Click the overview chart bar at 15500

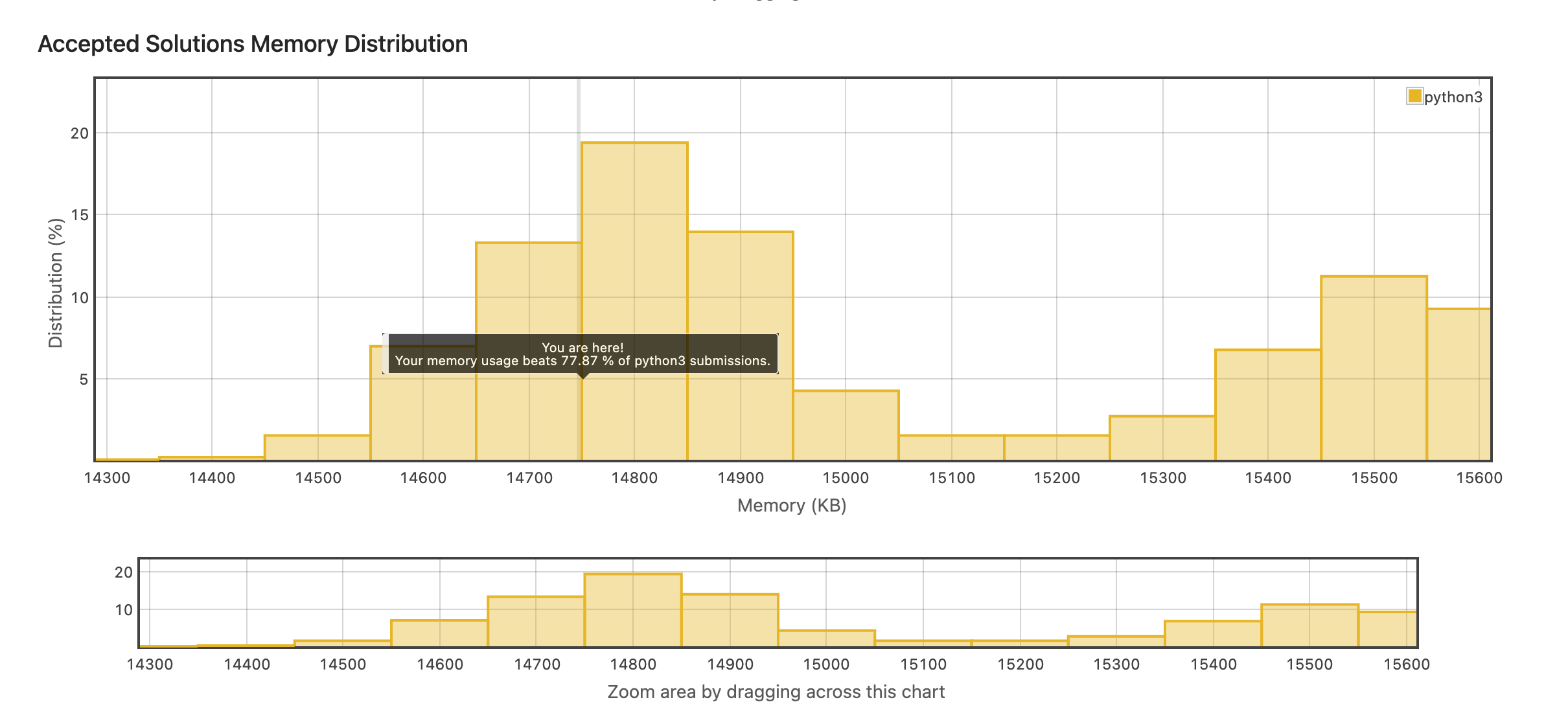(x=1309, y=625)
